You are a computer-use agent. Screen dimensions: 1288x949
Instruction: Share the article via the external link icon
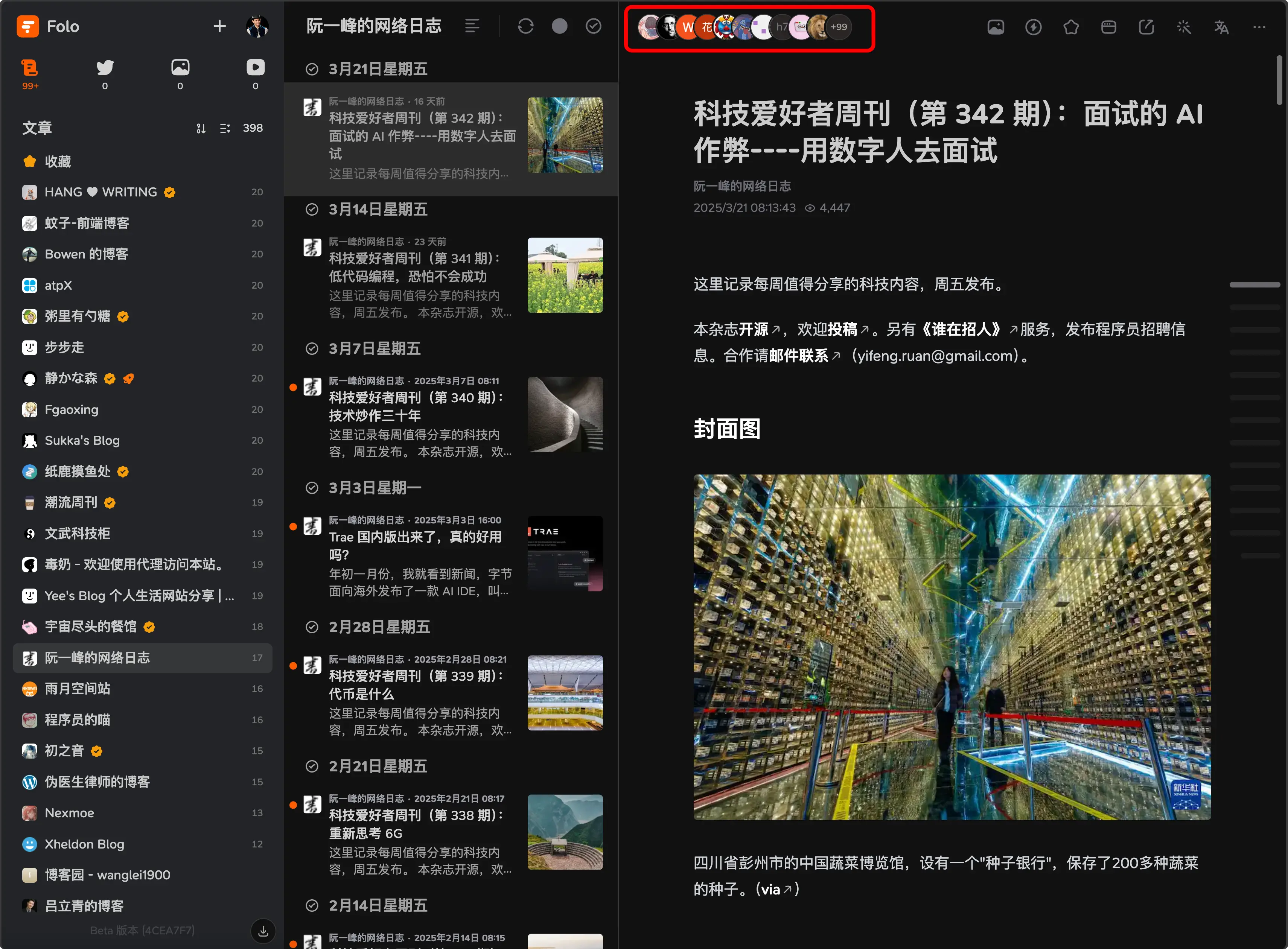(x=1146, y=26)
